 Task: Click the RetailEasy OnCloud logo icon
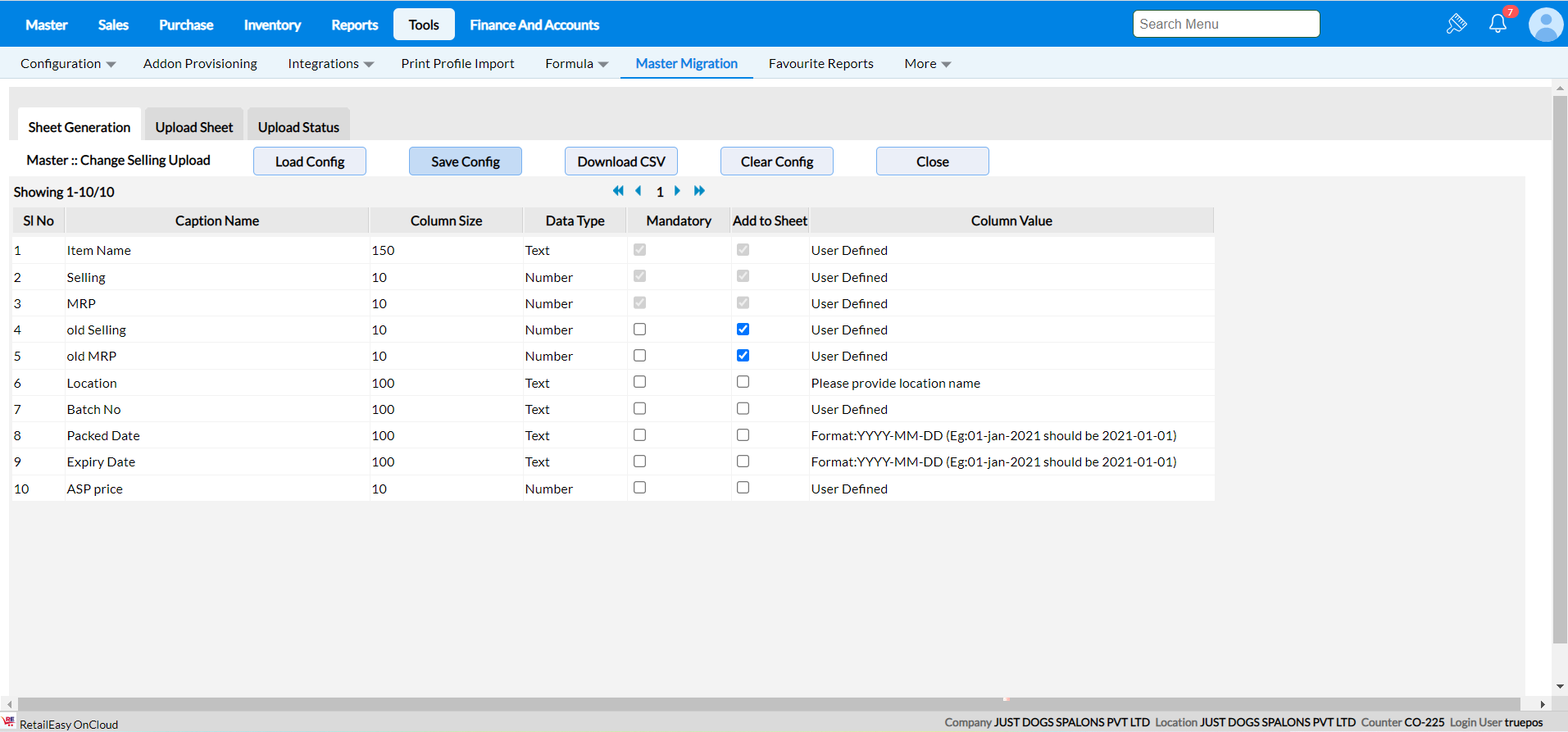pos(9,722)
